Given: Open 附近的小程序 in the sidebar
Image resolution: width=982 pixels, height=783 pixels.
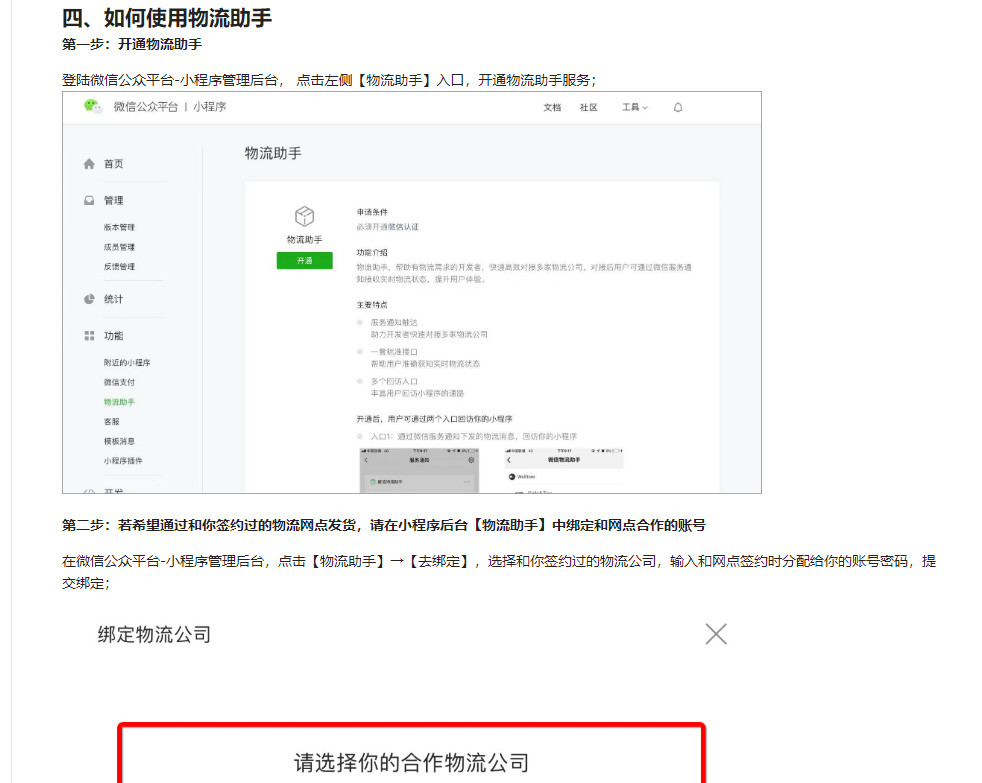Looking at the screenshot, I should 127,363.
